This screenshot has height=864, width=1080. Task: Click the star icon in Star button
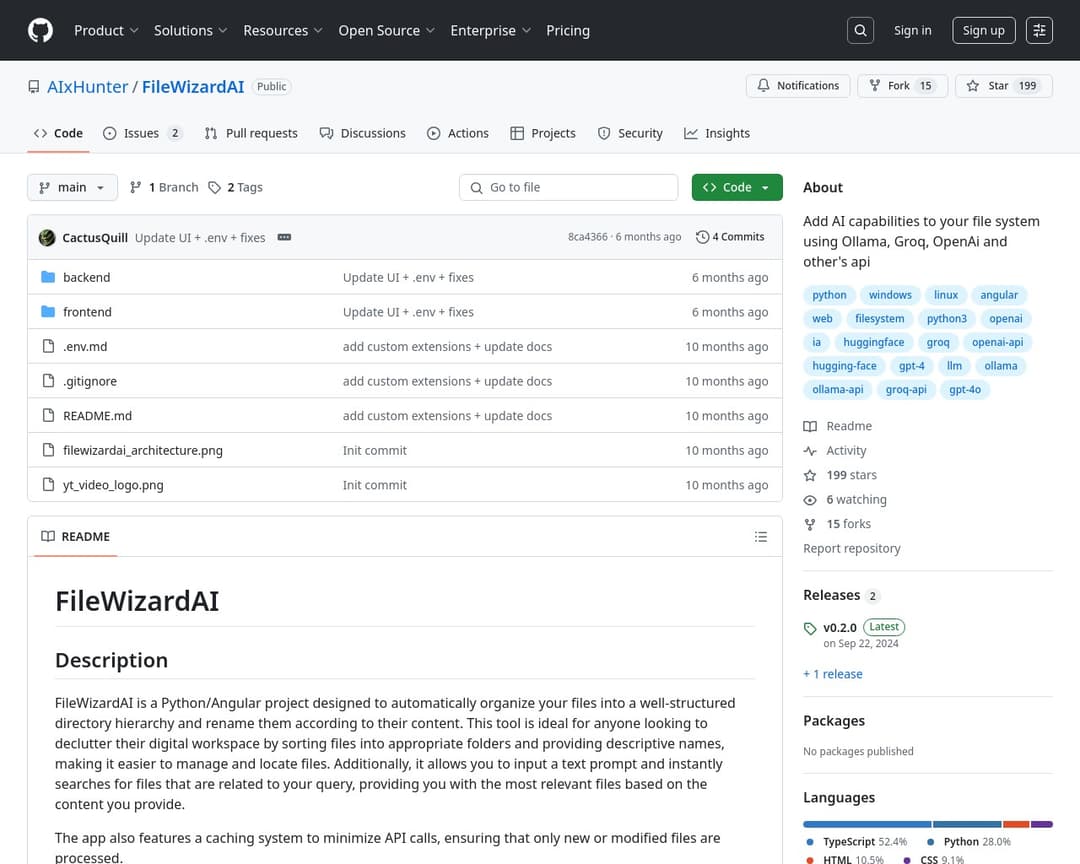973,85
